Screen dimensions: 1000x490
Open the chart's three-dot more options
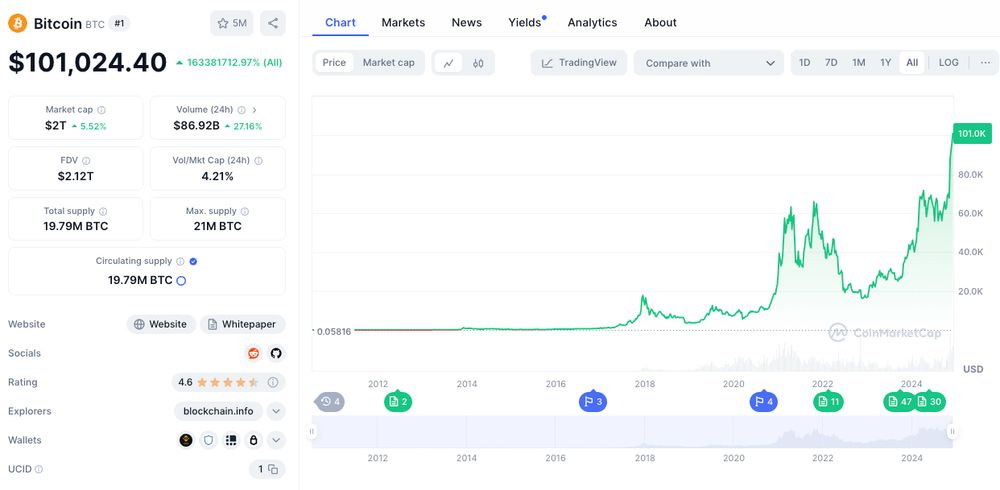coord(985,63)
